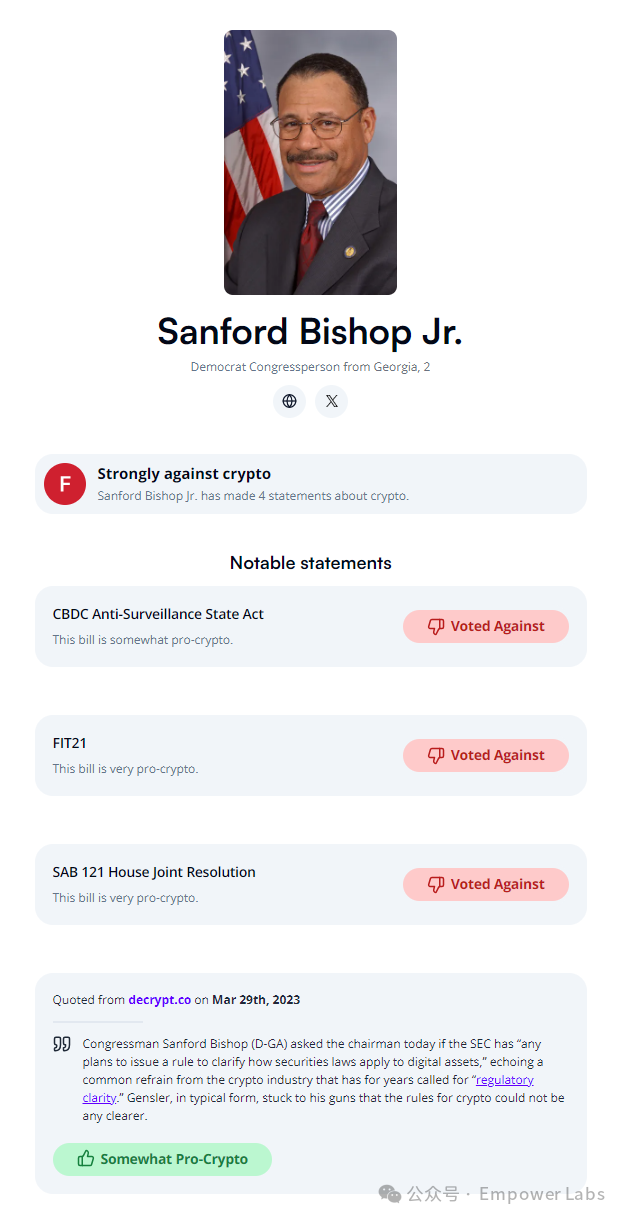Click thumbs-down icon on FIT21 row
The height and width of the screenshot is (1219, 624).
[436, 755]
